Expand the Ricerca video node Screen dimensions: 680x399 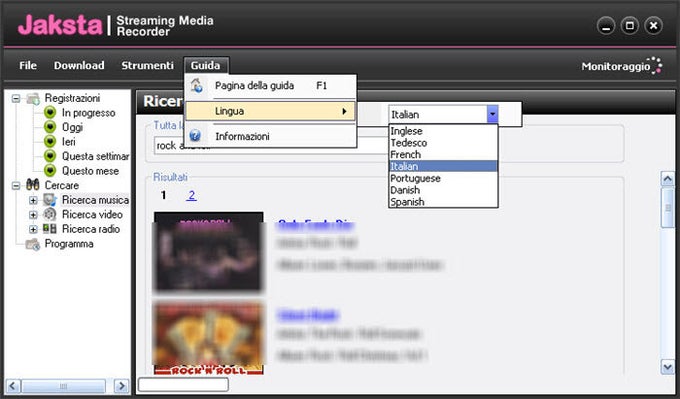coord(33,215)
